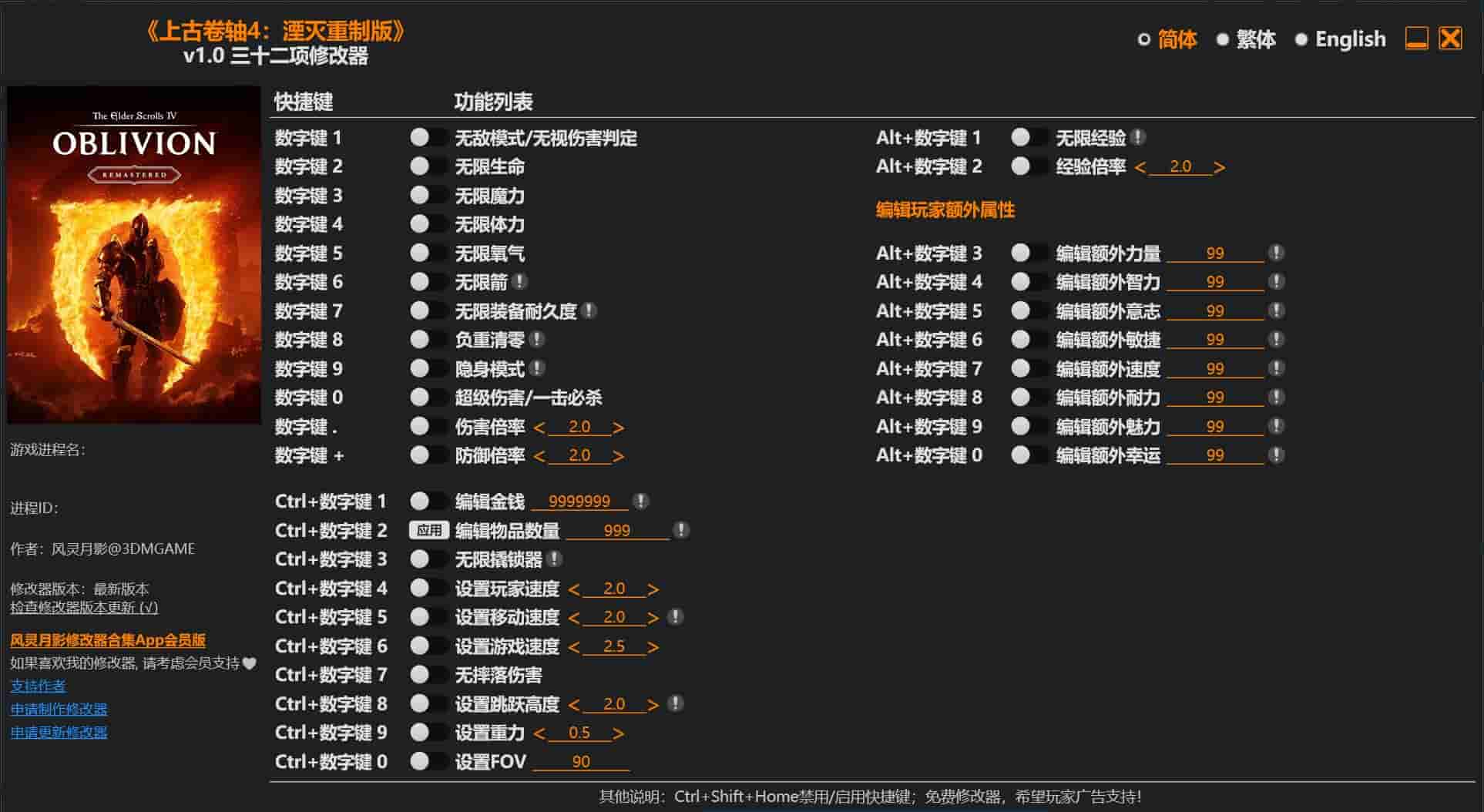
Task: Increase 伤害倍率 with the right arrow
Action: tap(618, 428)
